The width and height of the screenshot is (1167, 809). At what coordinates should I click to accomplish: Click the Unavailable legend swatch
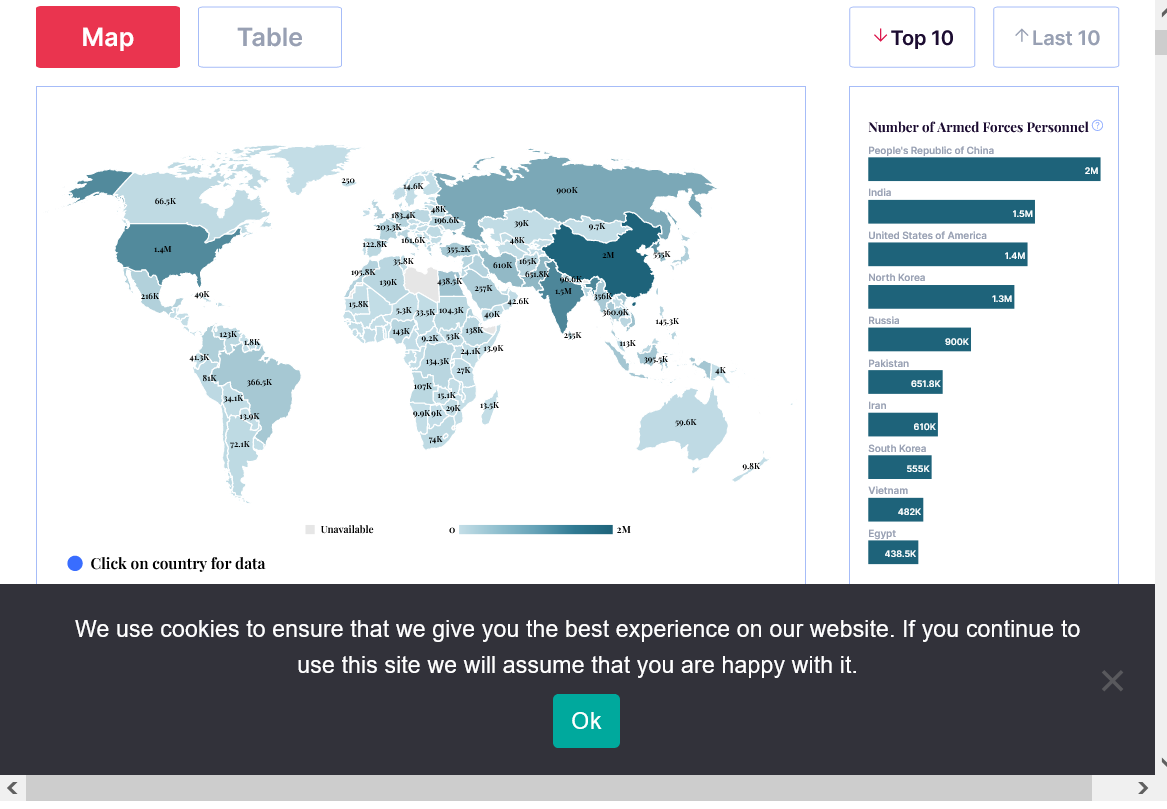(x=310, y=529)
